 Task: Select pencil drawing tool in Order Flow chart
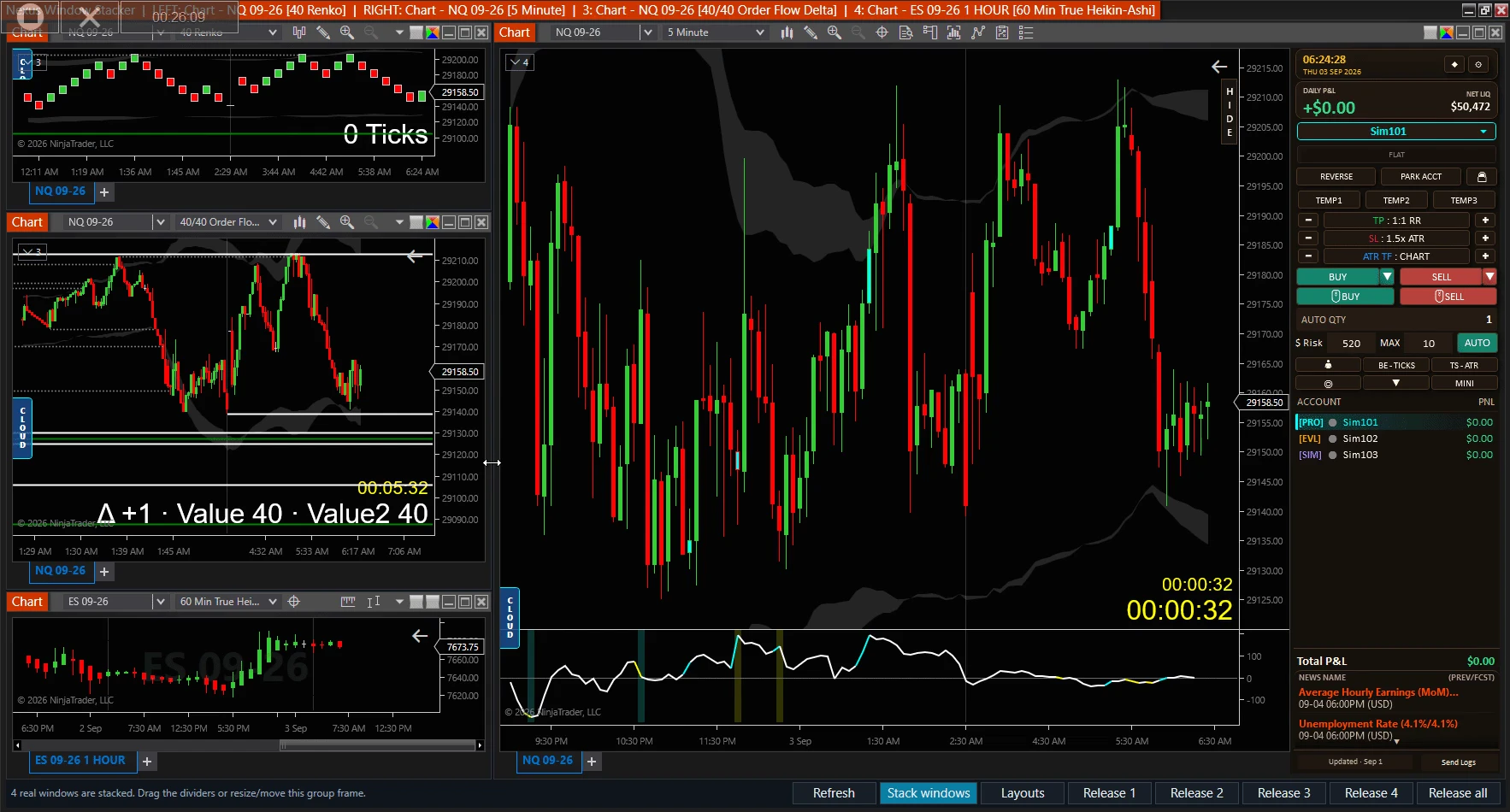click(x=323, y=222)
